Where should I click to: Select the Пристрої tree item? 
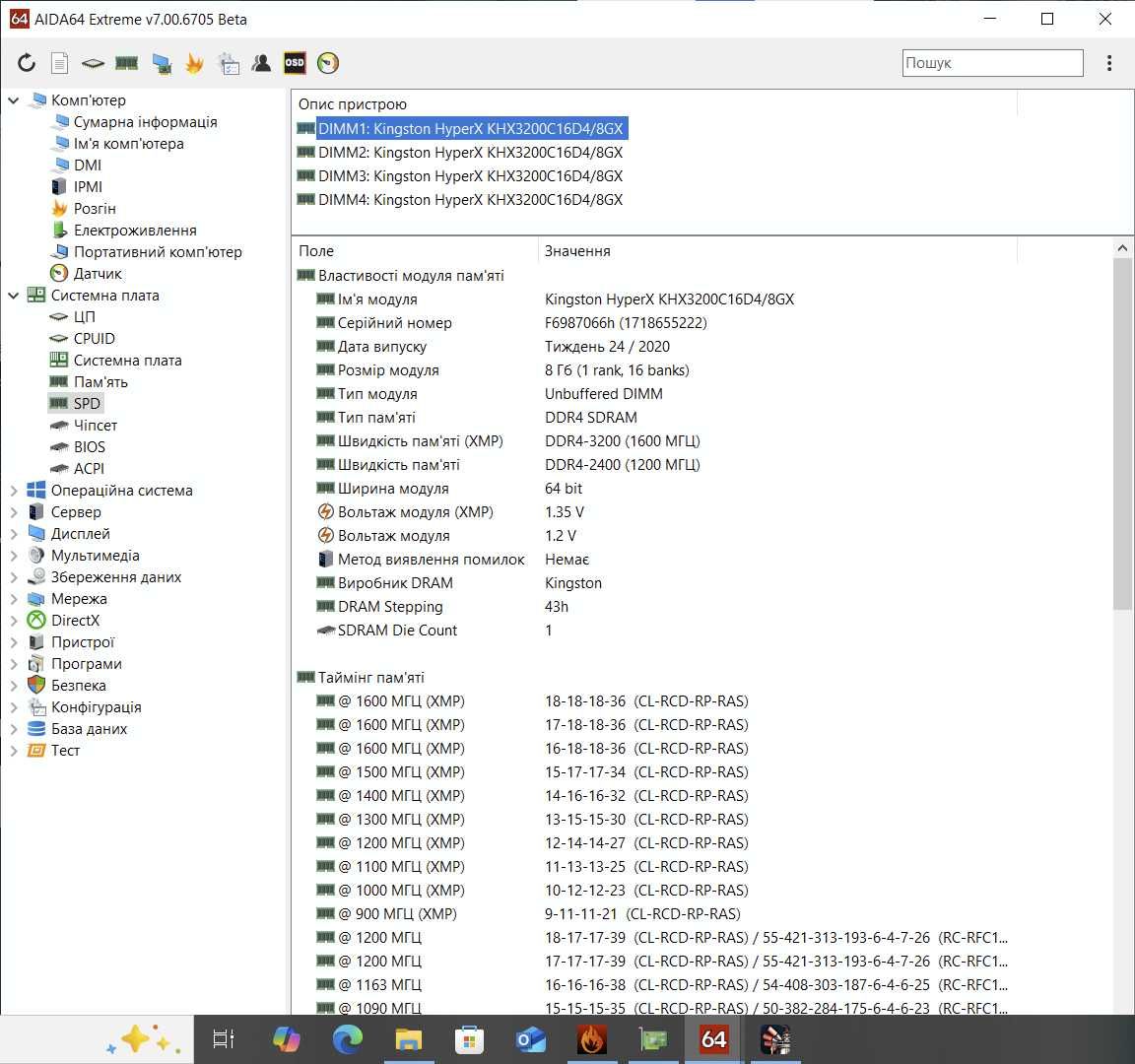point(83,642)
